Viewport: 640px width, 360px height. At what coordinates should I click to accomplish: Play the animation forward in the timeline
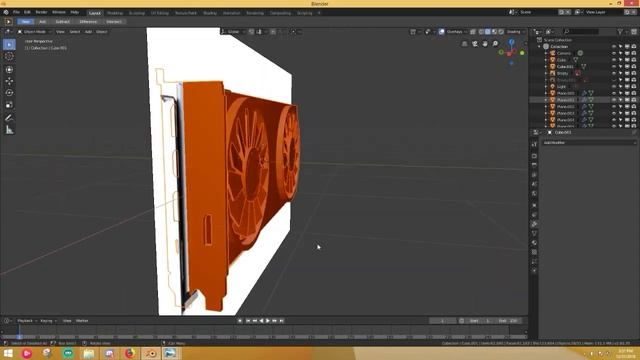click(268, 321)
